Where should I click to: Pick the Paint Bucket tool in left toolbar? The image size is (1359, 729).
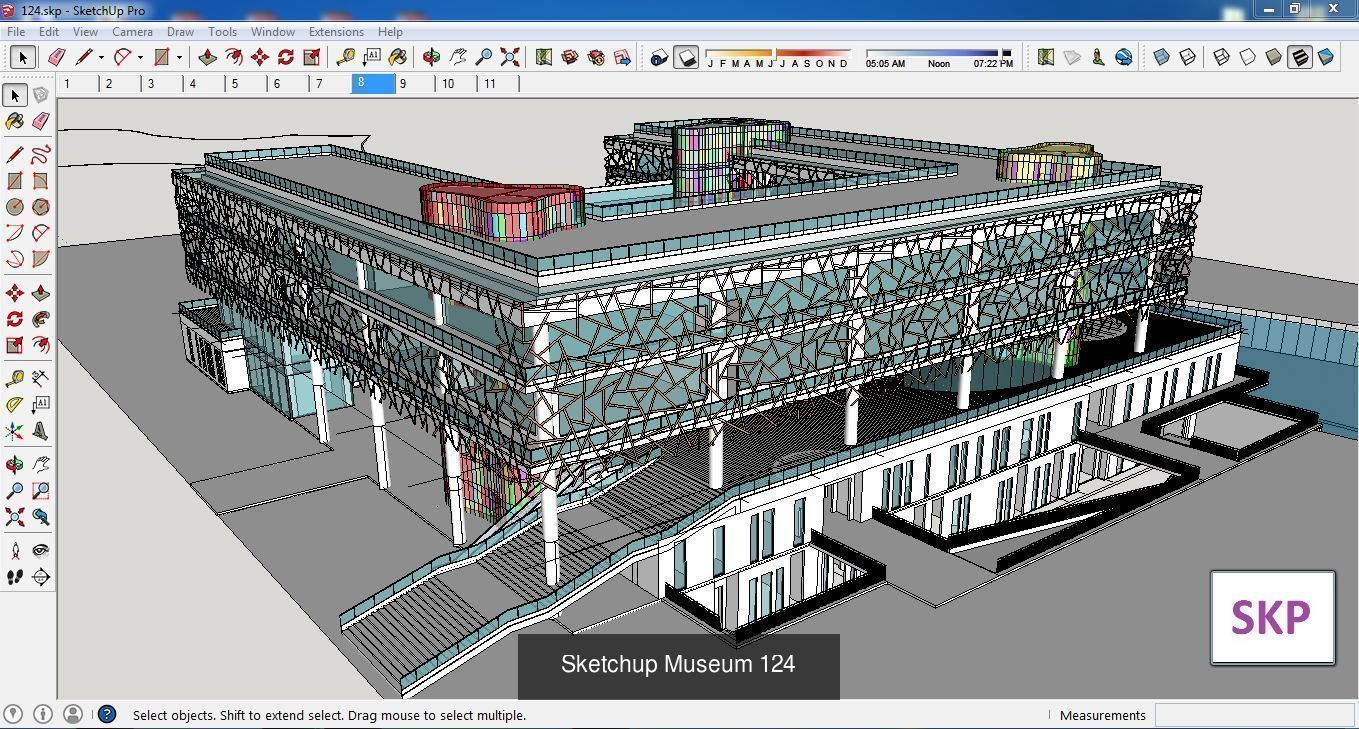point(15,121)
